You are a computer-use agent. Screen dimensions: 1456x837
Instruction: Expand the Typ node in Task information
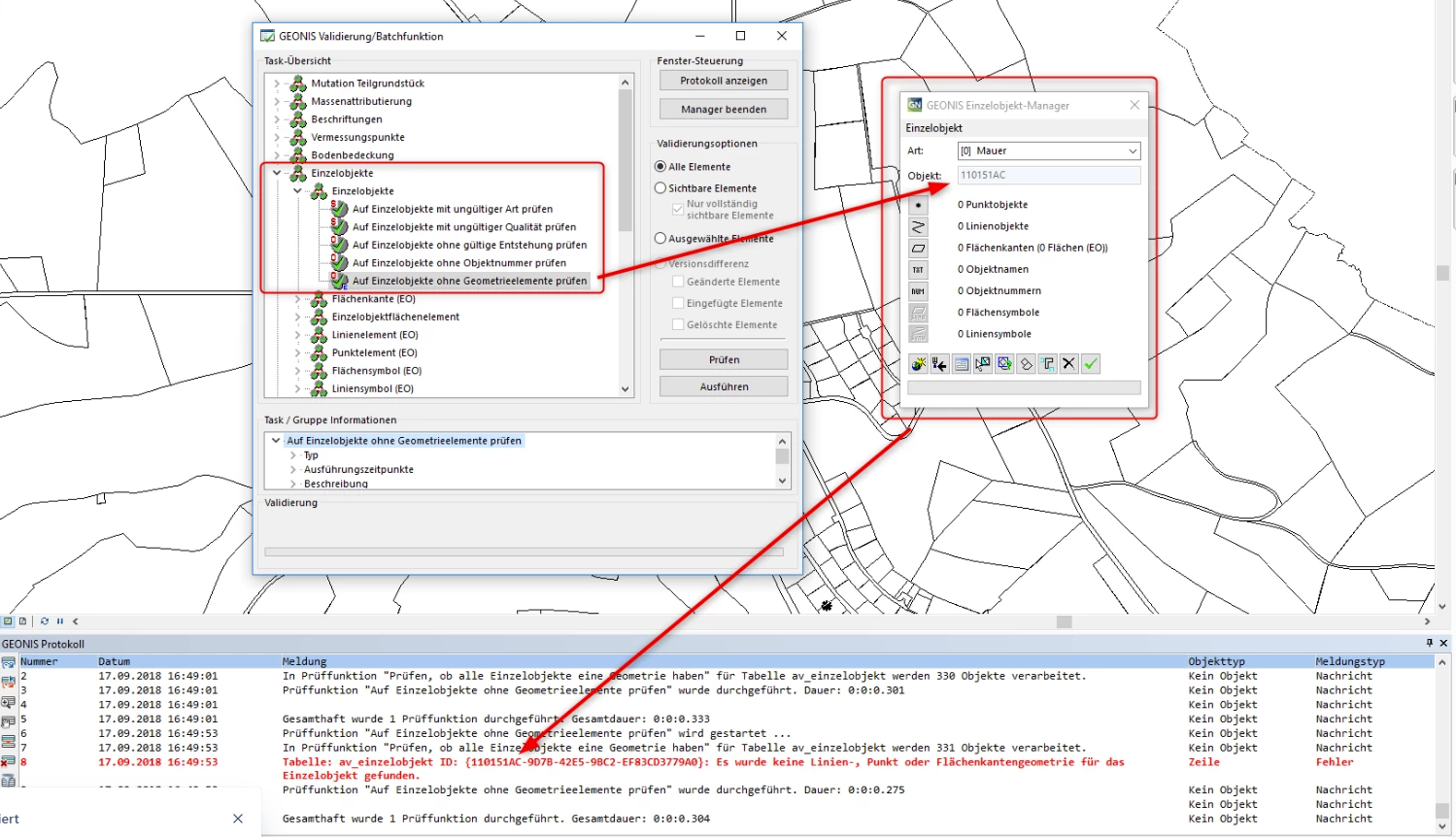tap(293, 455)
